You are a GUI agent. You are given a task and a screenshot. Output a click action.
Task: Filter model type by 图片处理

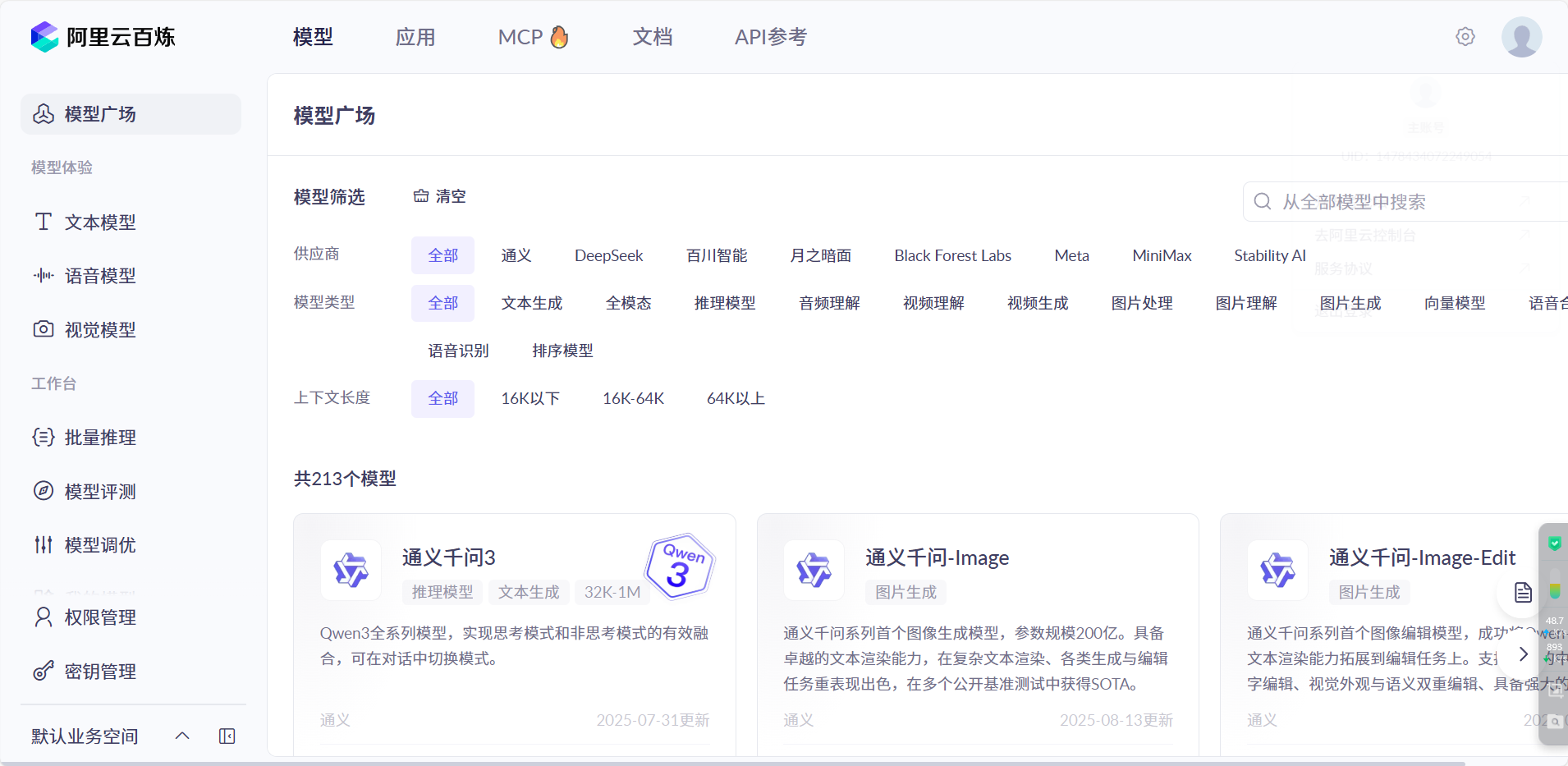[x=1142, y=303]
